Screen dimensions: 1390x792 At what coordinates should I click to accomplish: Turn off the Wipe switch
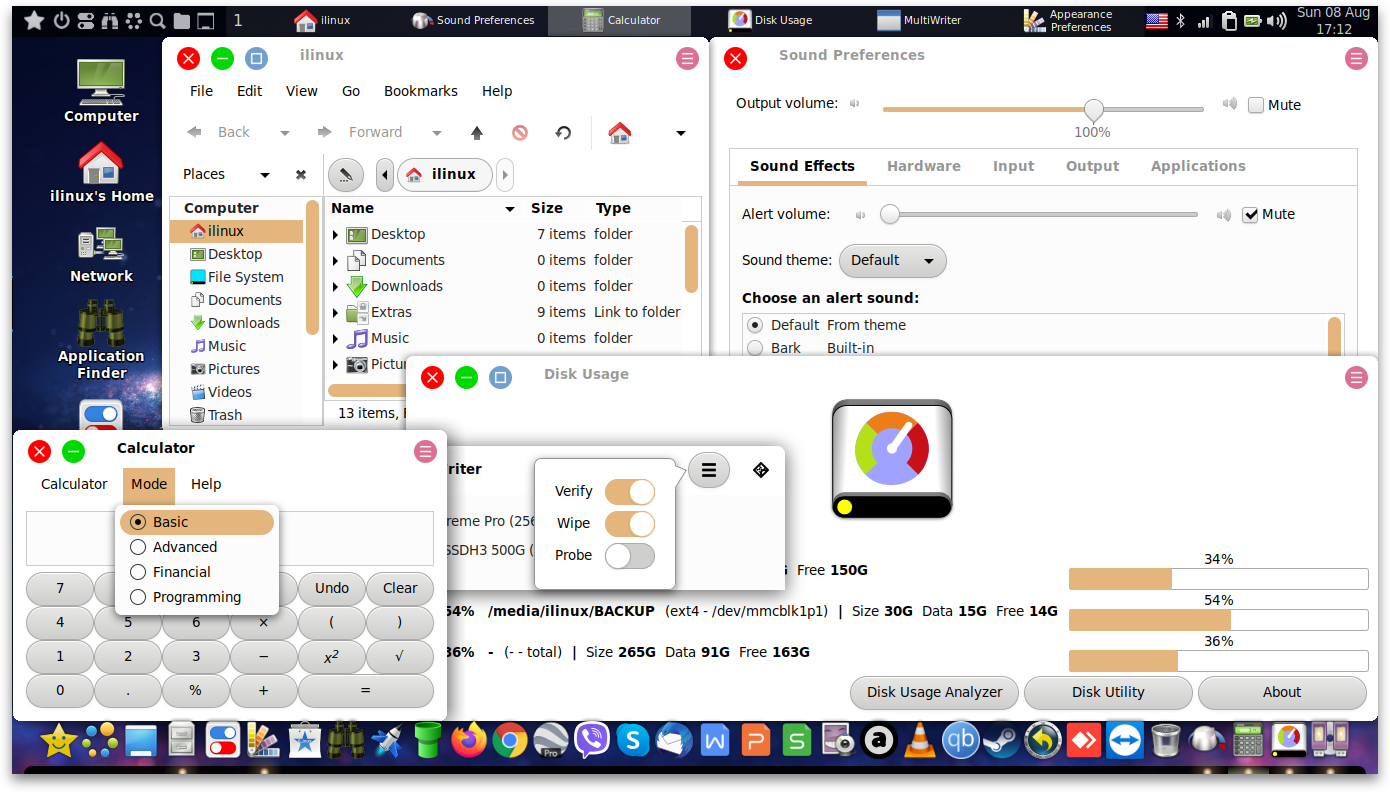tap(630, 523)
